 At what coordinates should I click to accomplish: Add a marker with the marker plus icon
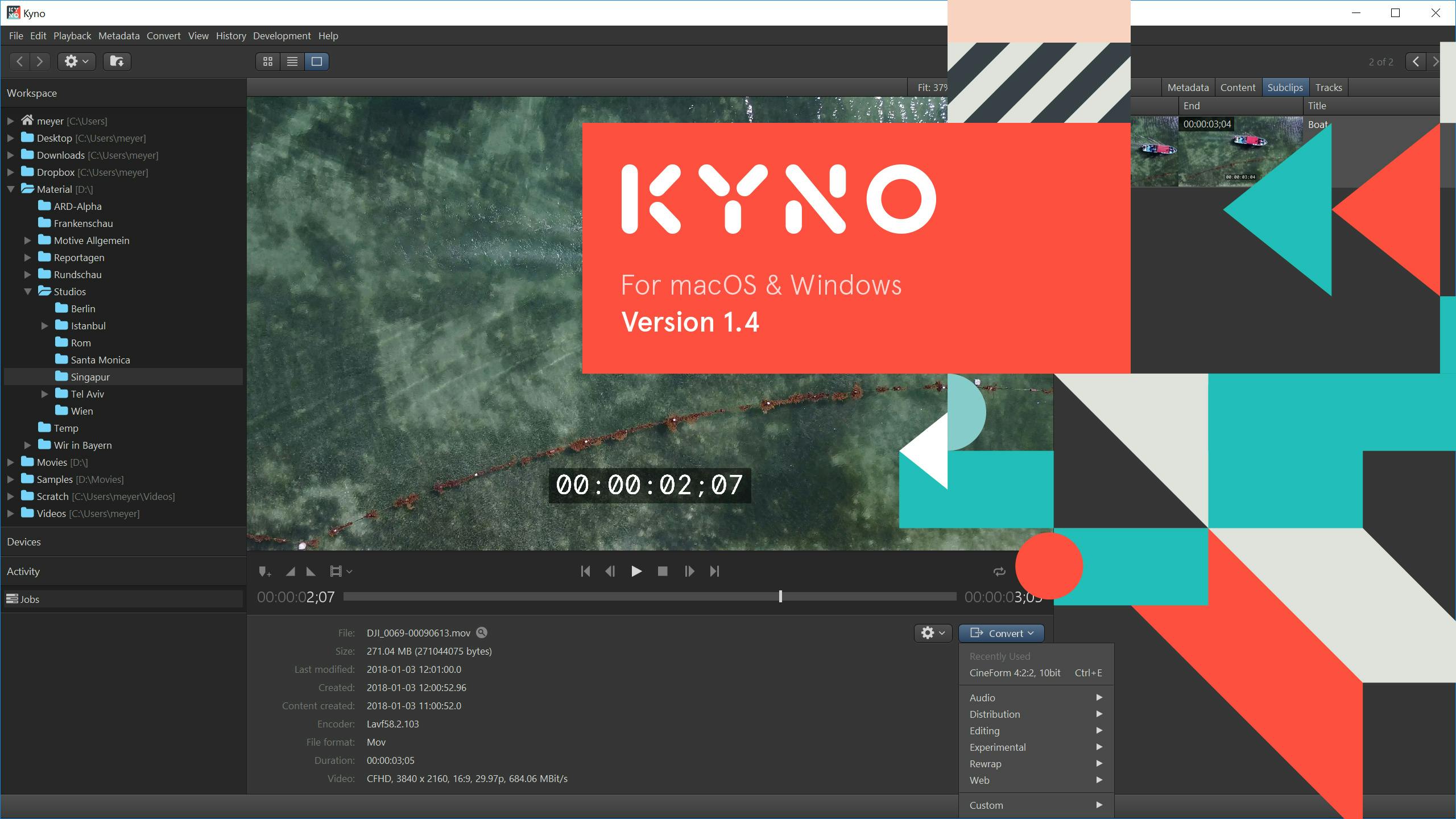coord(264,572)
